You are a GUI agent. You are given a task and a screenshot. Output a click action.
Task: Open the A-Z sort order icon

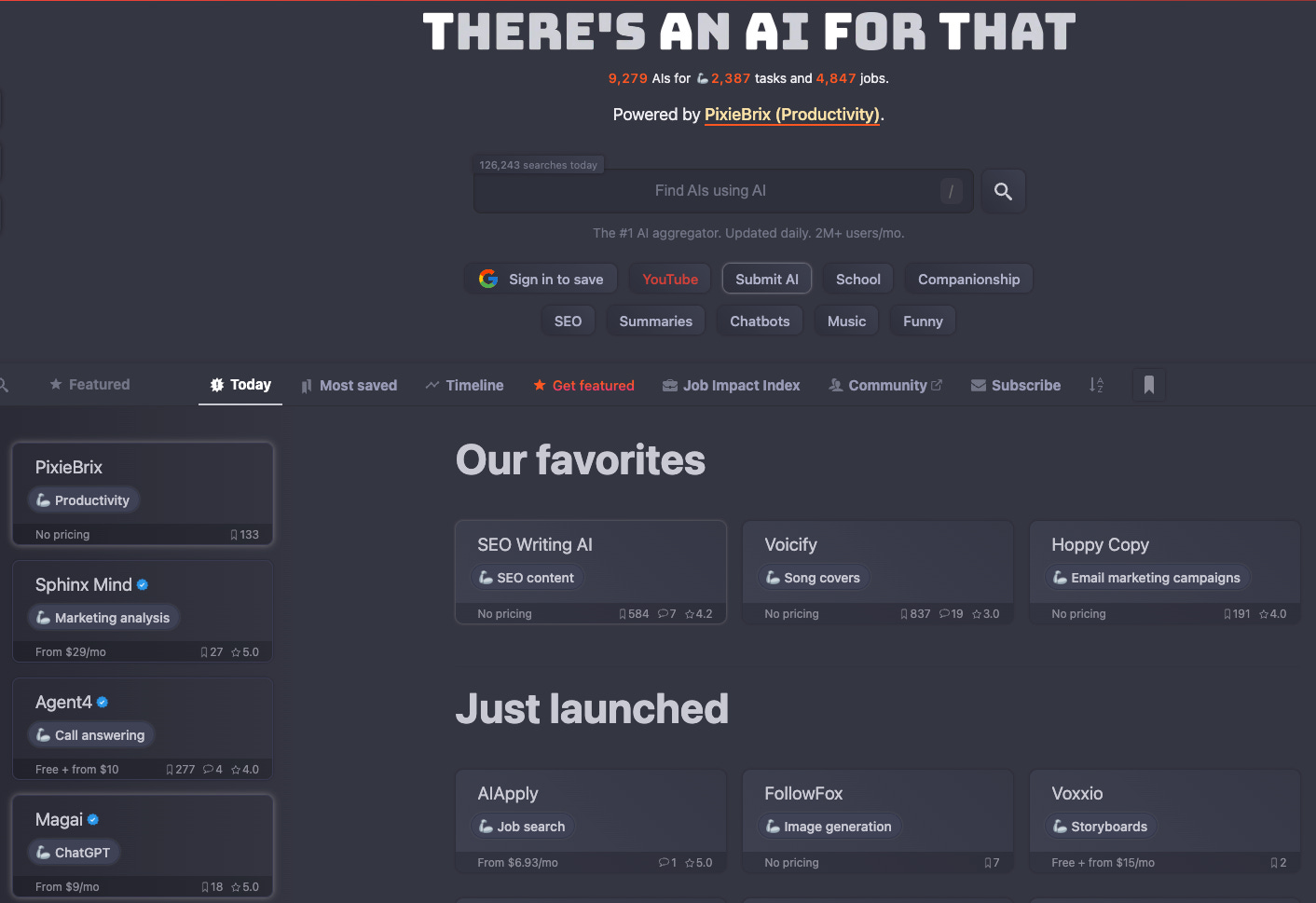tap(1096, 385)
